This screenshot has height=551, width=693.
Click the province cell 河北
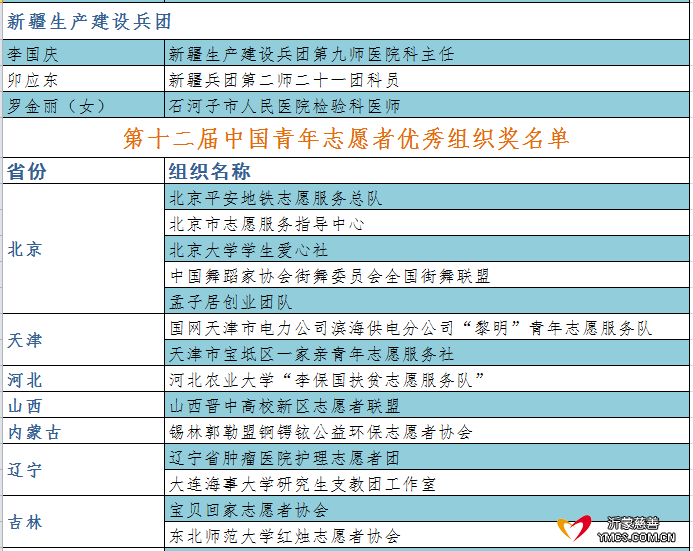click(x=84, y=379)
